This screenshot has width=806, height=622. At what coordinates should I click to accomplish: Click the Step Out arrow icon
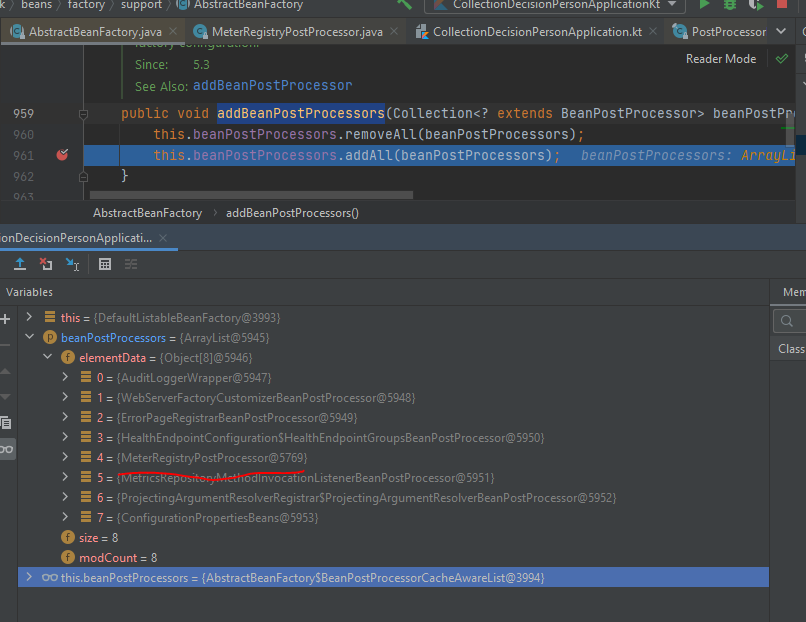20,264
